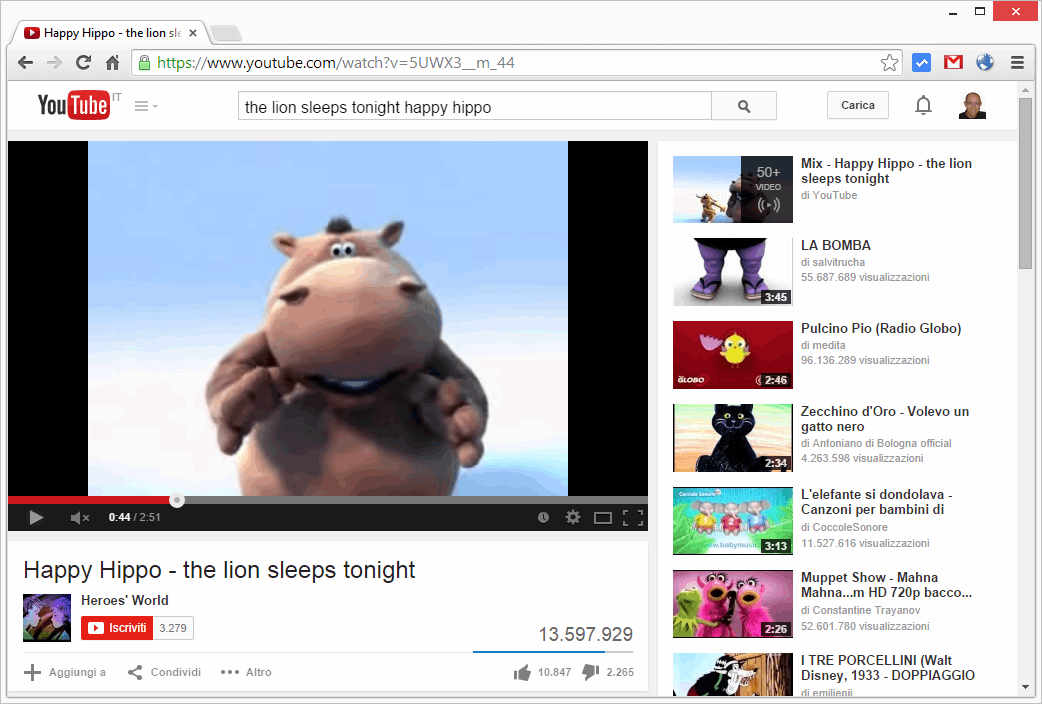
Task: Open a new browser tab
Action: click(x=226, y=33)
